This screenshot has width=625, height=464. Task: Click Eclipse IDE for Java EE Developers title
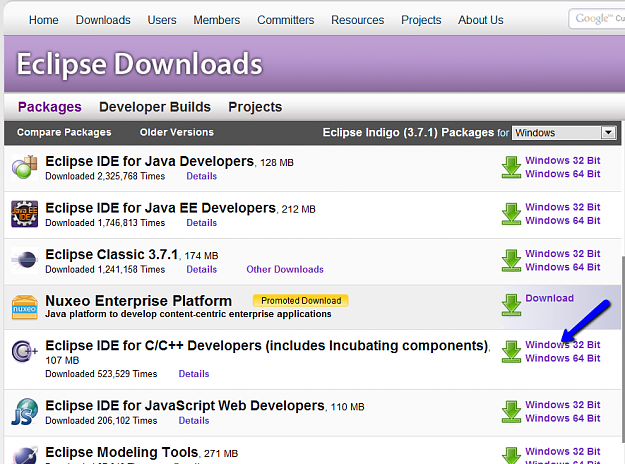pyautogui.click(x=161, y=208)
